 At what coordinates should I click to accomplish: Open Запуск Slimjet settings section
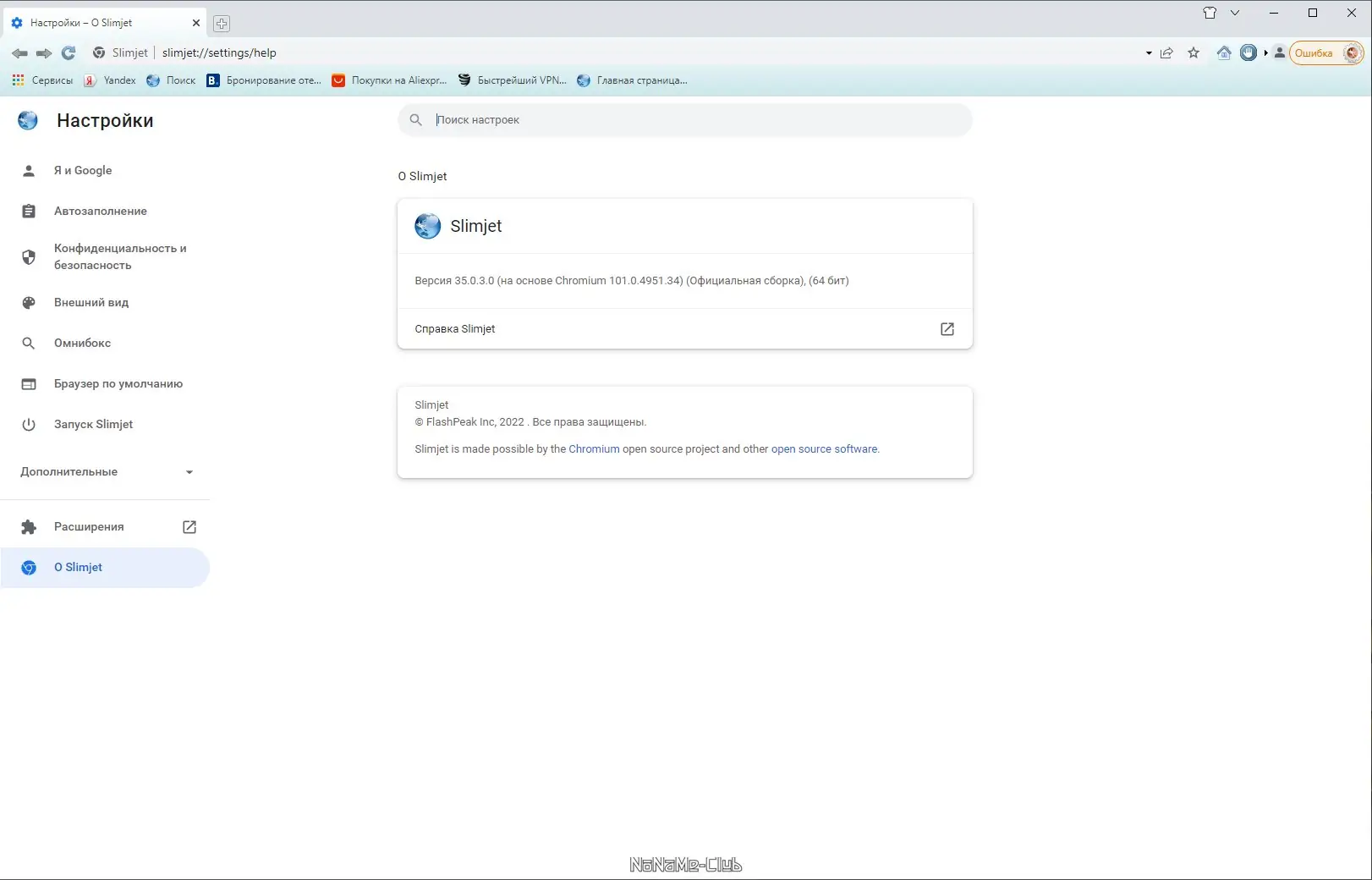click(x=105, y=424)
